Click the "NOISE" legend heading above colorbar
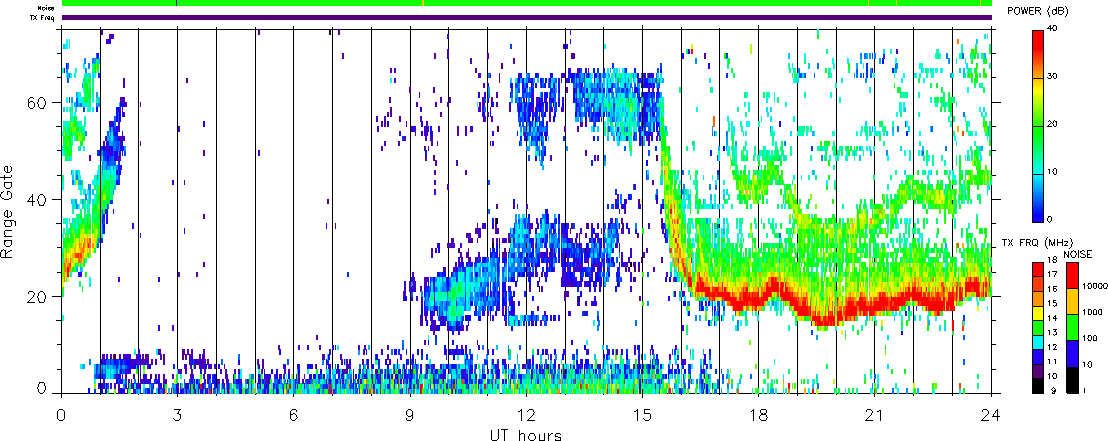 (x=1078, y=254)
